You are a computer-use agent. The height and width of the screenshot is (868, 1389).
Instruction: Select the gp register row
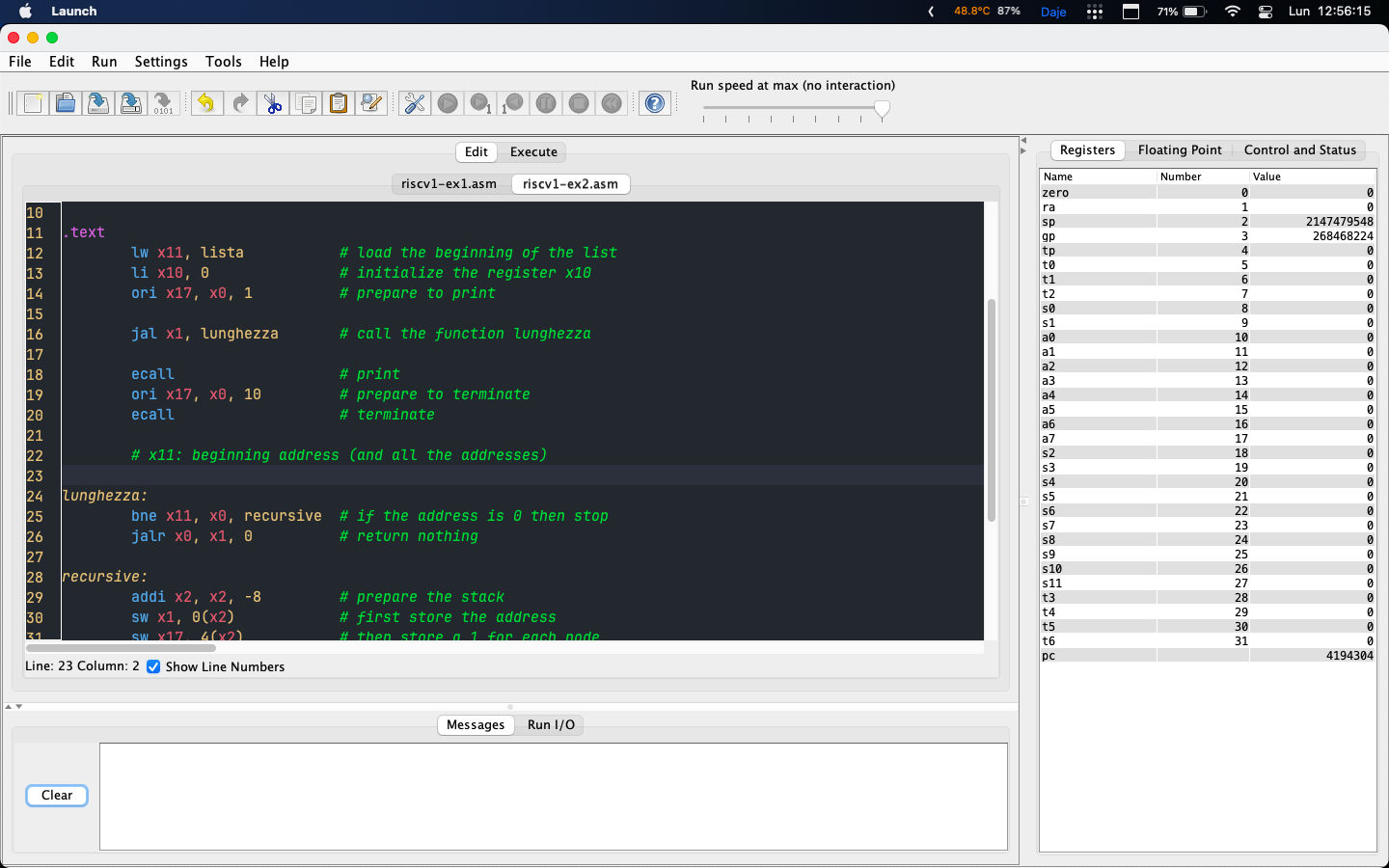(1208, 236)
